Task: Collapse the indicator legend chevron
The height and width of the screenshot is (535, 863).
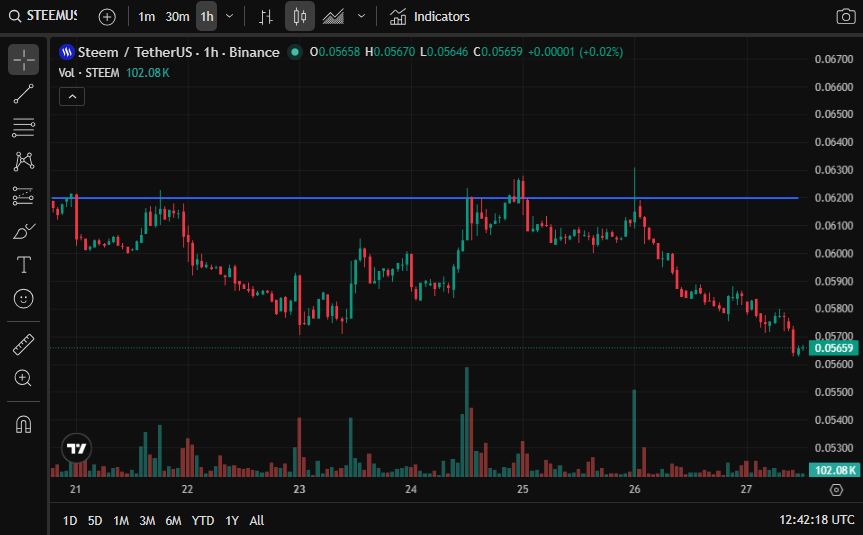Action: [x=72, y=97]
